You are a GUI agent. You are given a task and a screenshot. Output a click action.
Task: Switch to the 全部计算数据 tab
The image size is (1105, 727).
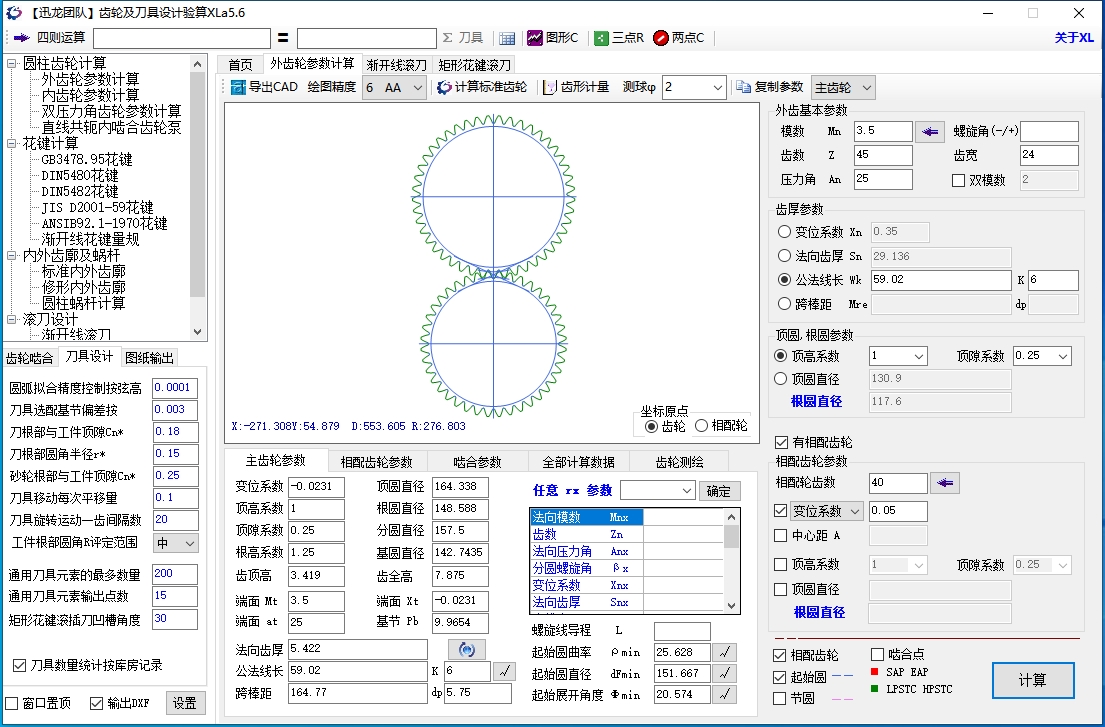578,462
